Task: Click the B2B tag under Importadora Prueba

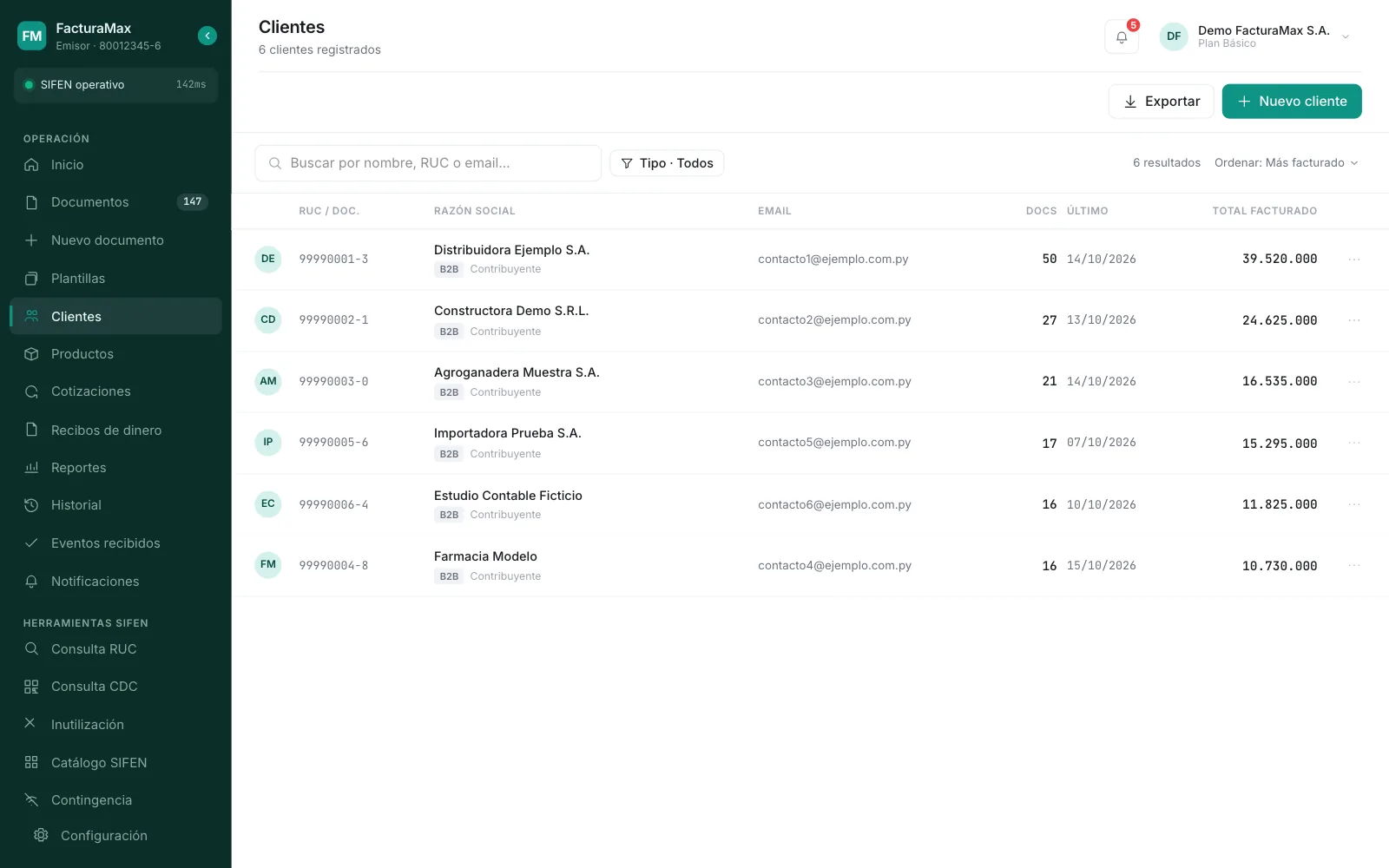Action: [449, 454]
